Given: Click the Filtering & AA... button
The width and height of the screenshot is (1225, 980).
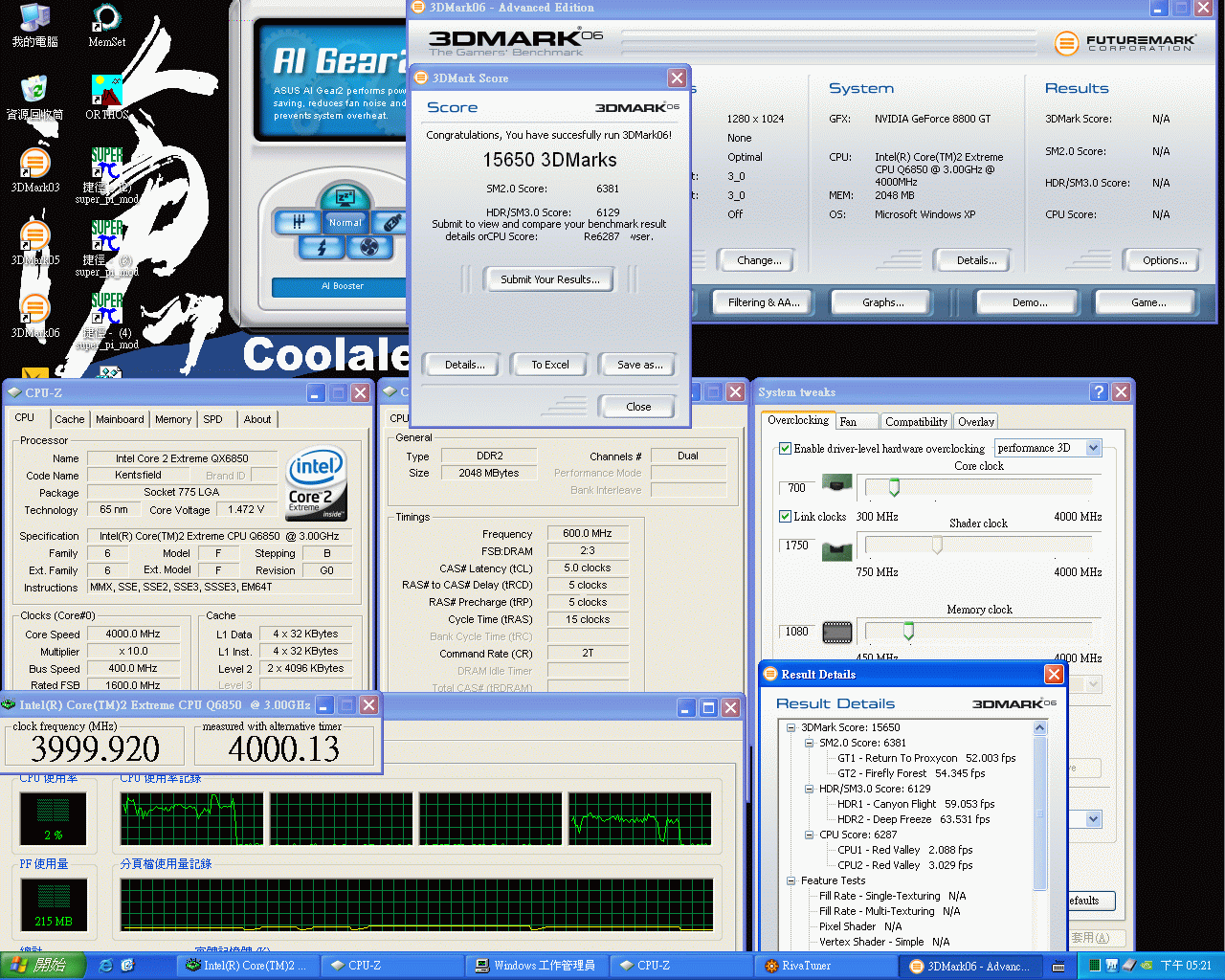Looking at the screenshot, I should pyautogui.click(x=763, y=302).
